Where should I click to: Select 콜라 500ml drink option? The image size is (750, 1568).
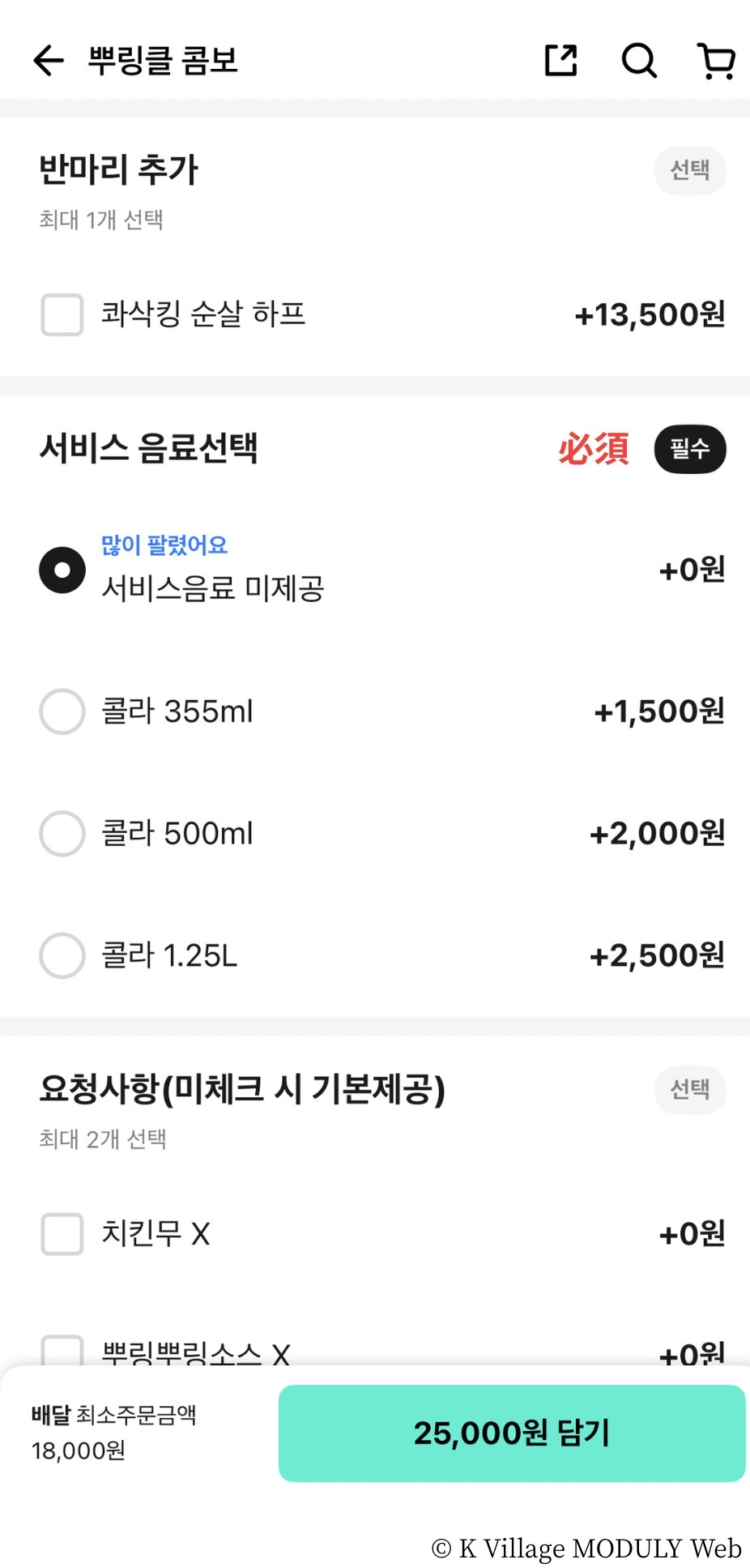(62, 833)
